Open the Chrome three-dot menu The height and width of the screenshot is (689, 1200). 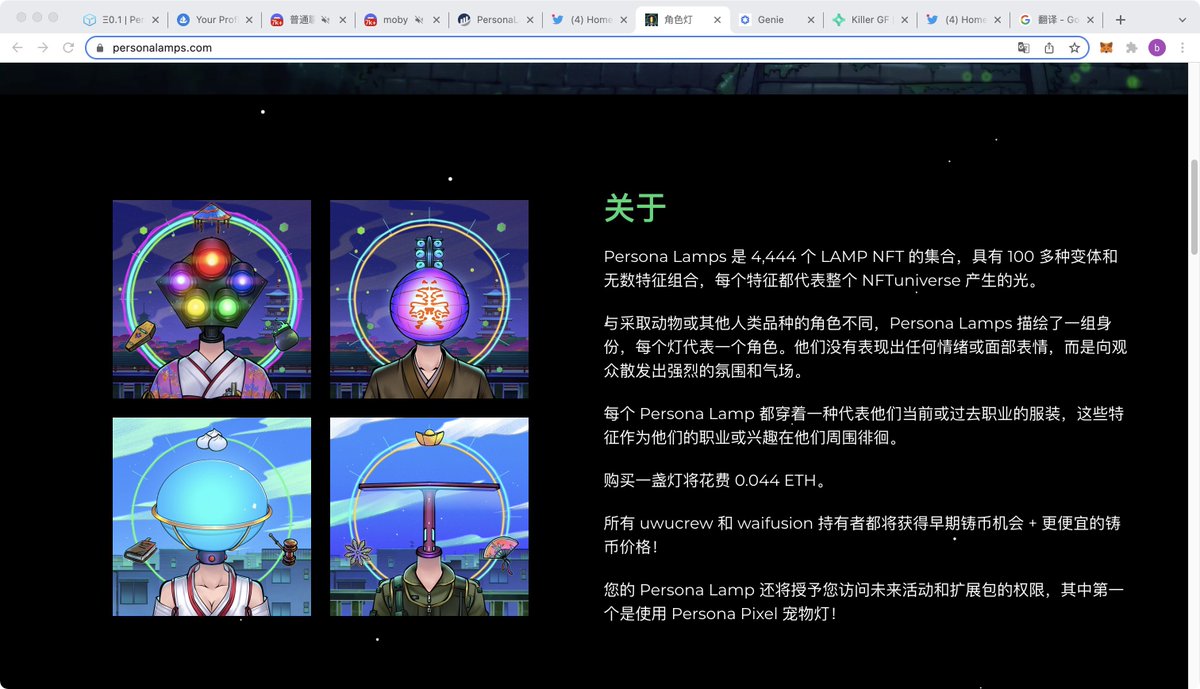pyautogui.click(x=1182, y=47)
